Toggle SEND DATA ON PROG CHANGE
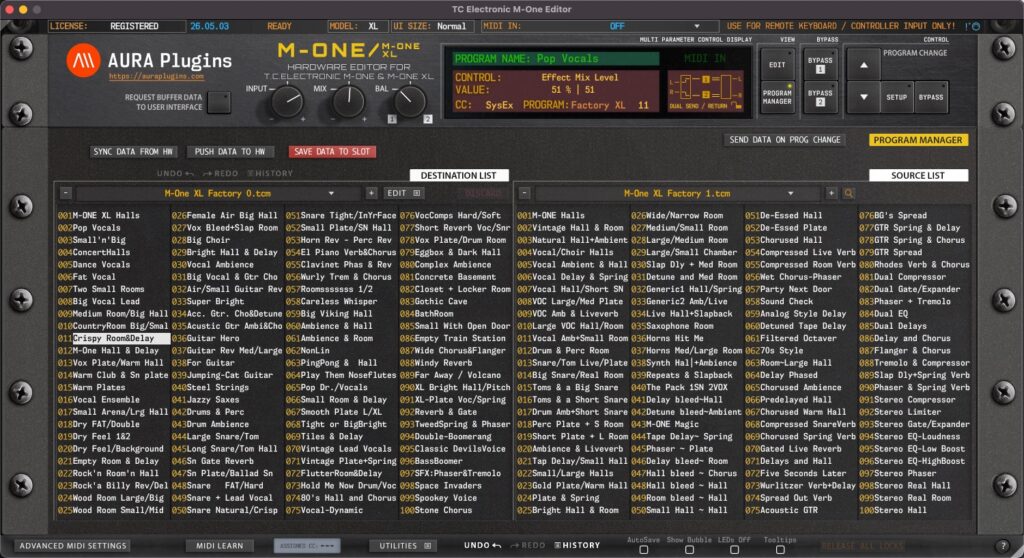The height and width of the screenshot is (558, 1024). pos(784,140)
